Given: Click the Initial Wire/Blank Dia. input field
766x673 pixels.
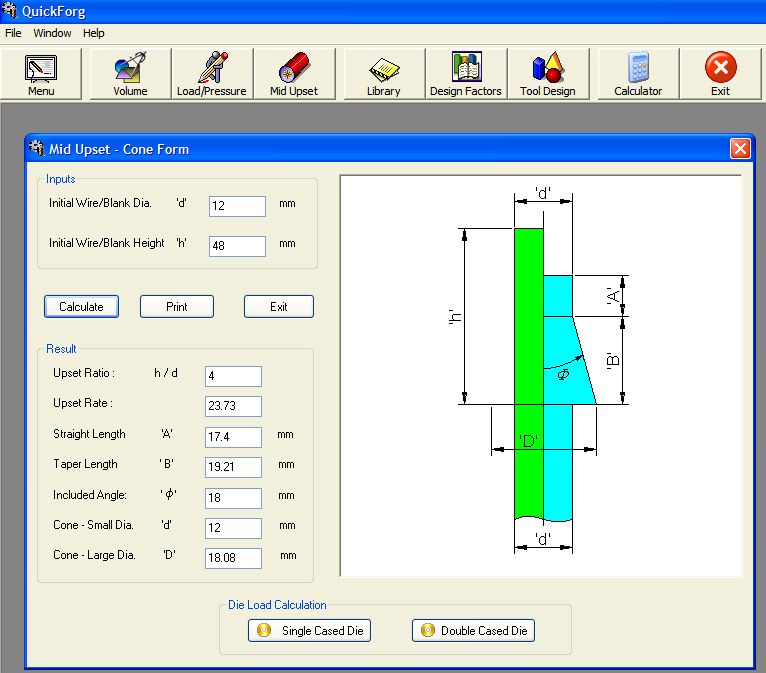Looking at the screenshot, I should (237, 206).
